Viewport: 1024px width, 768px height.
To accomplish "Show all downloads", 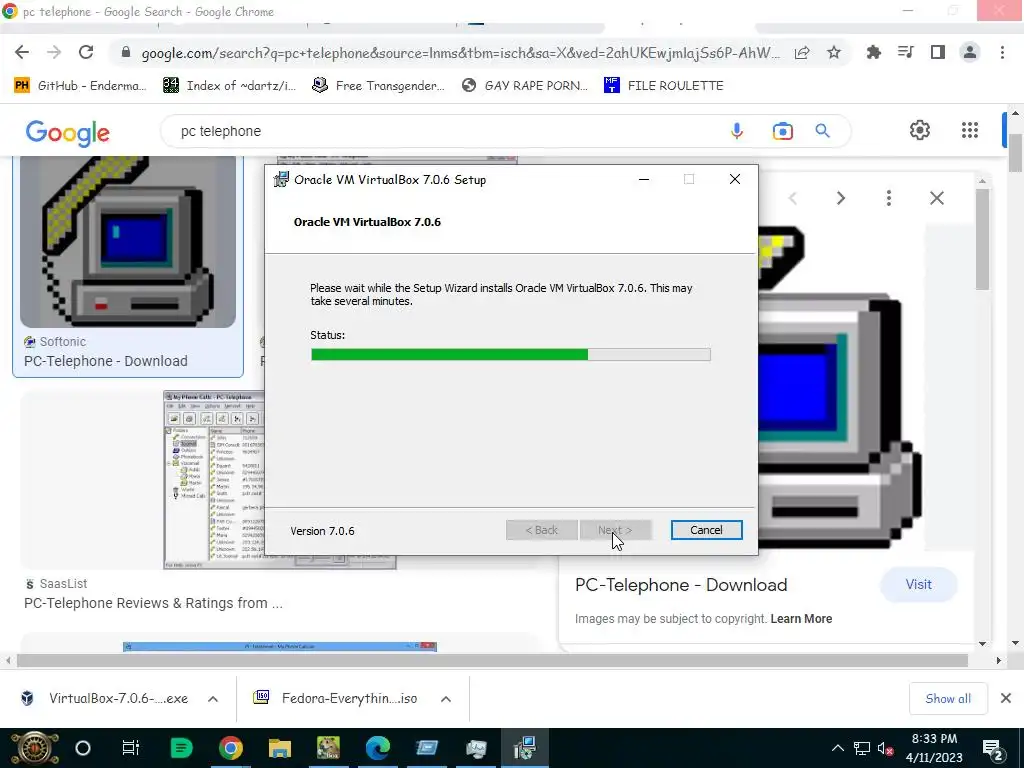I will (948, 699).
